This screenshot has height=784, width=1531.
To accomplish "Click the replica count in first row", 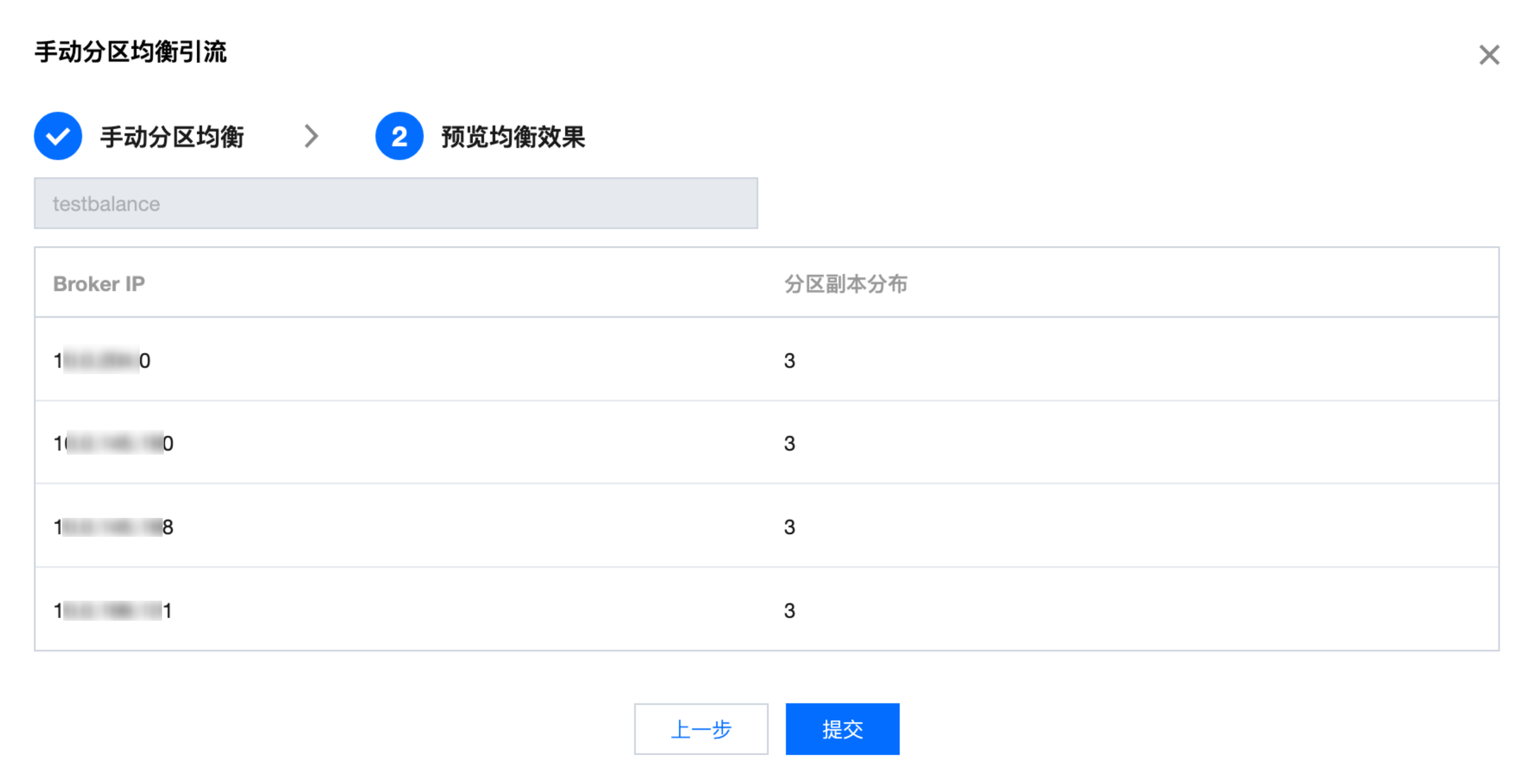I will pyautogui.click(x=789, y=360).
